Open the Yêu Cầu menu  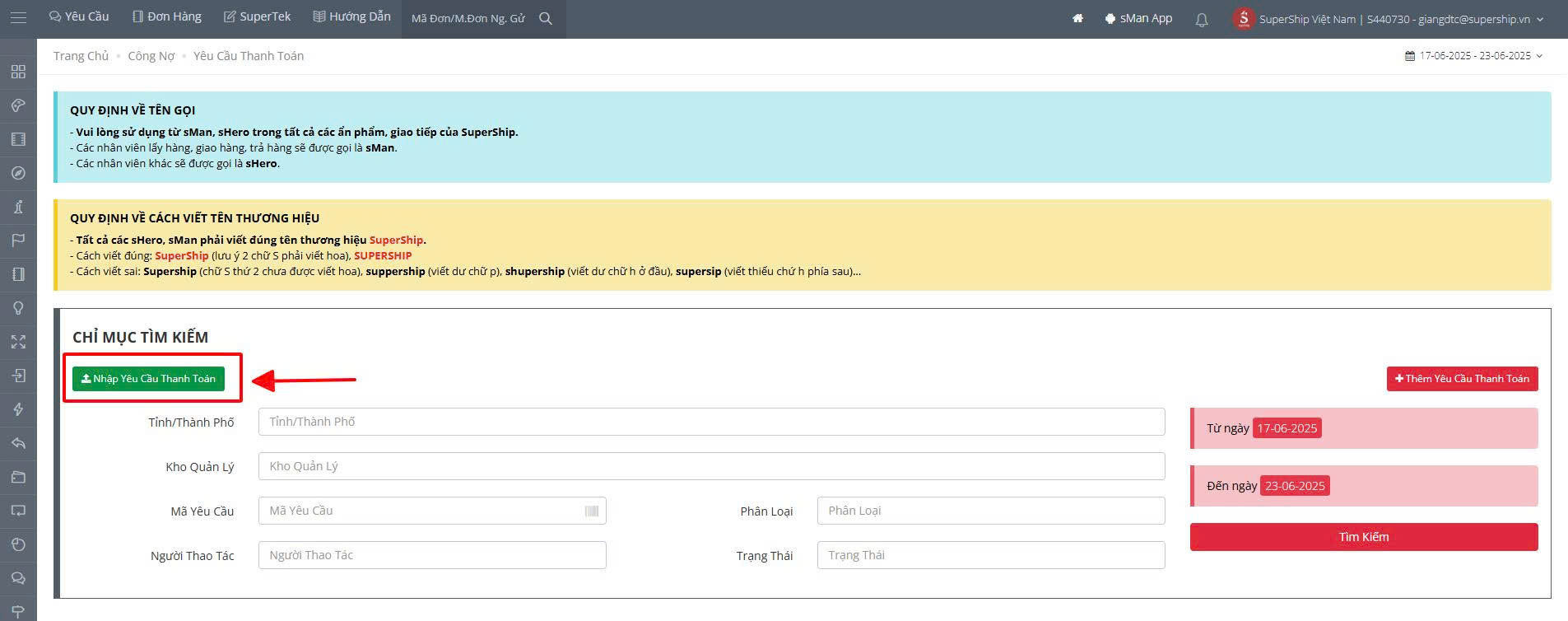tap(79, 16)
